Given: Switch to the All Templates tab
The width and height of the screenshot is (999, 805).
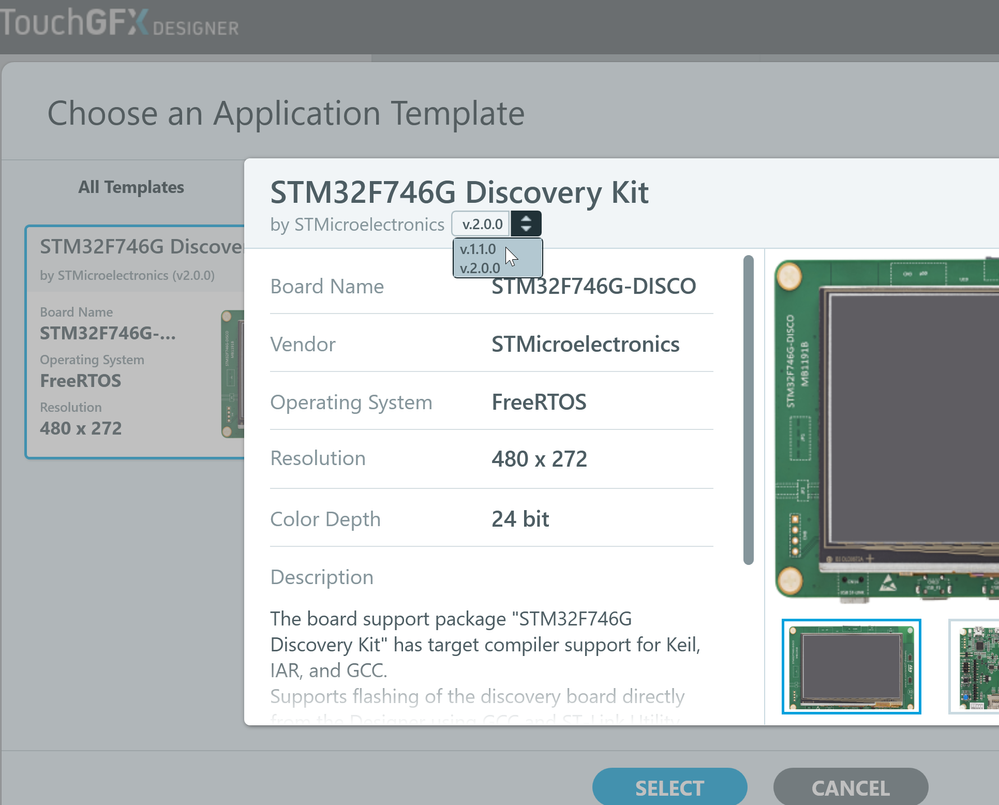Looking at the screenshot, I should 131,187.
